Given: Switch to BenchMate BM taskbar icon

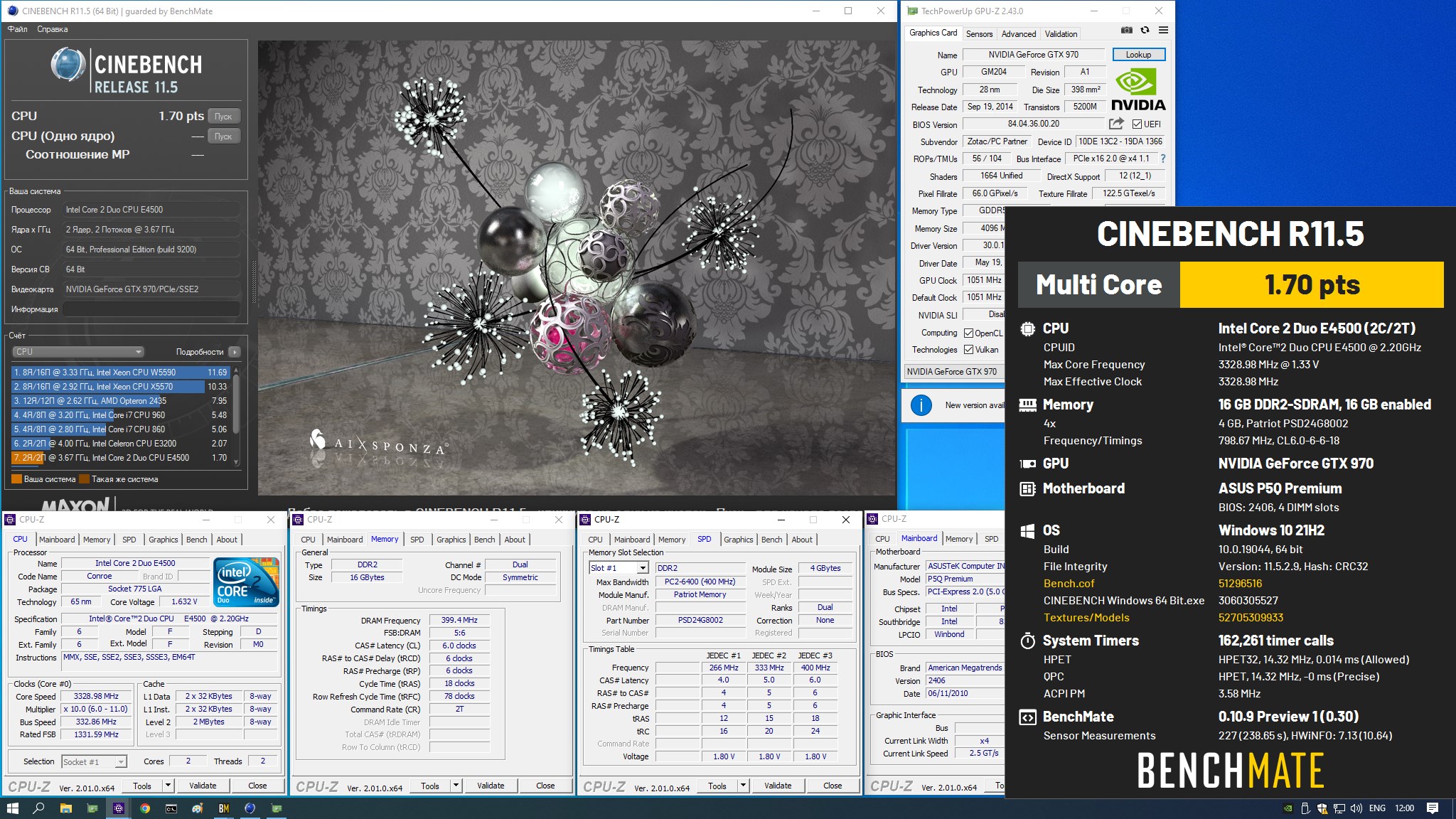Looking at the screenshot, I should (223, 808).
